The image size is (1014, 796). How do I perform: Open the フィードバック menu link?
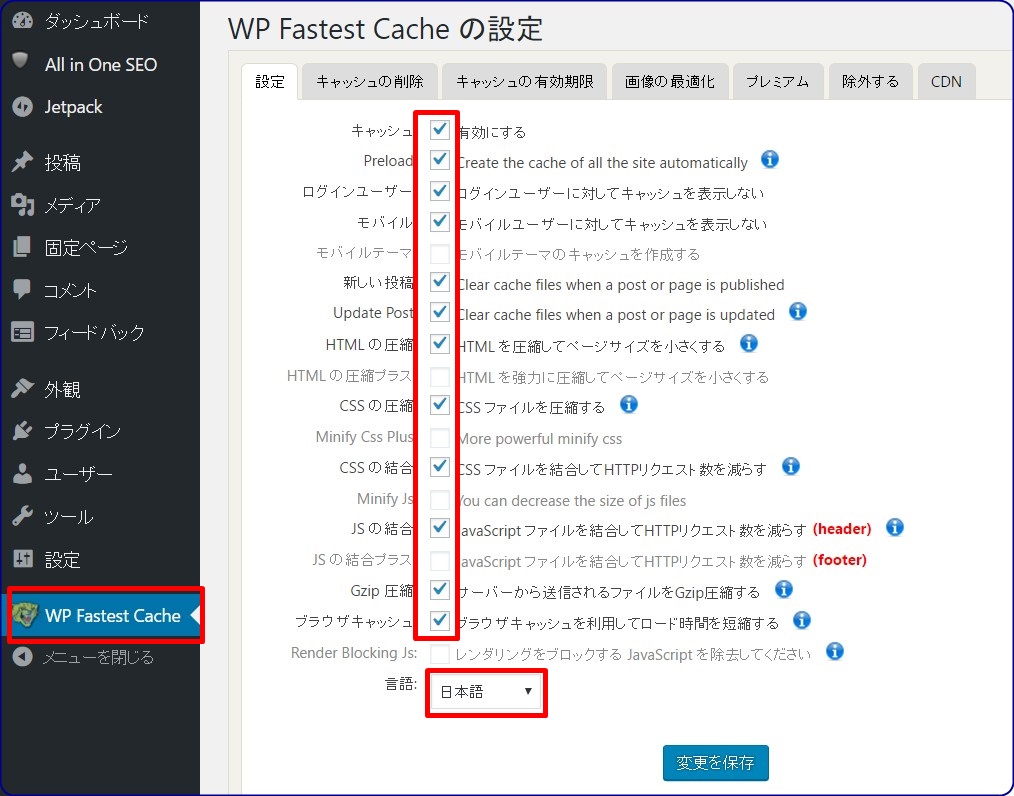94,333
